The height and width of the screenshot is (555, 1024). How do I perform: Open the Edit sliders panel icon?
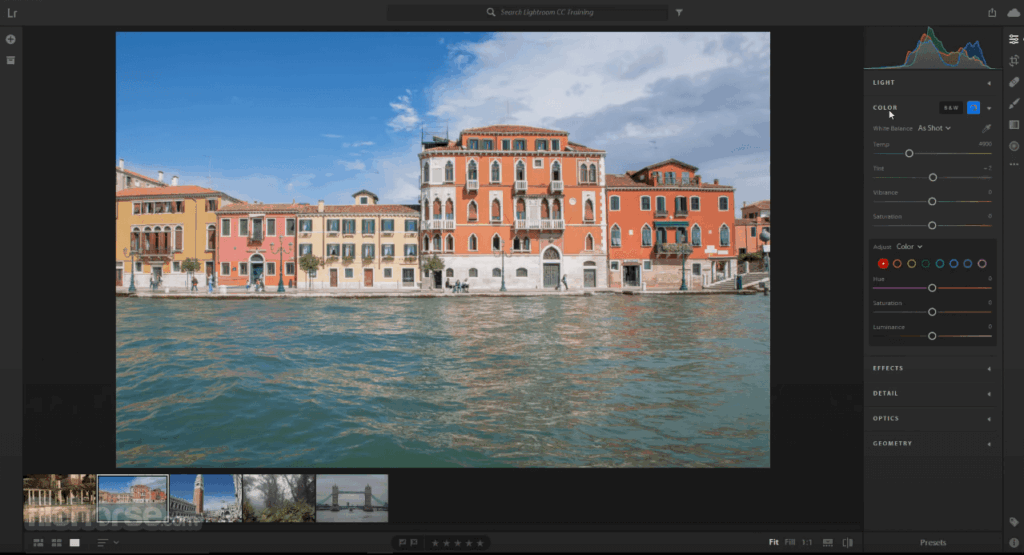pos(1014,39)
